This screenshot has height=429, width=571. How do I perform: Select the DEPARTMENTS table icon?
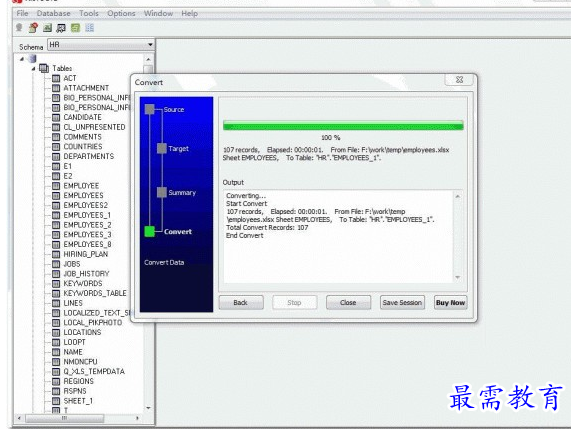click(56, 157)
